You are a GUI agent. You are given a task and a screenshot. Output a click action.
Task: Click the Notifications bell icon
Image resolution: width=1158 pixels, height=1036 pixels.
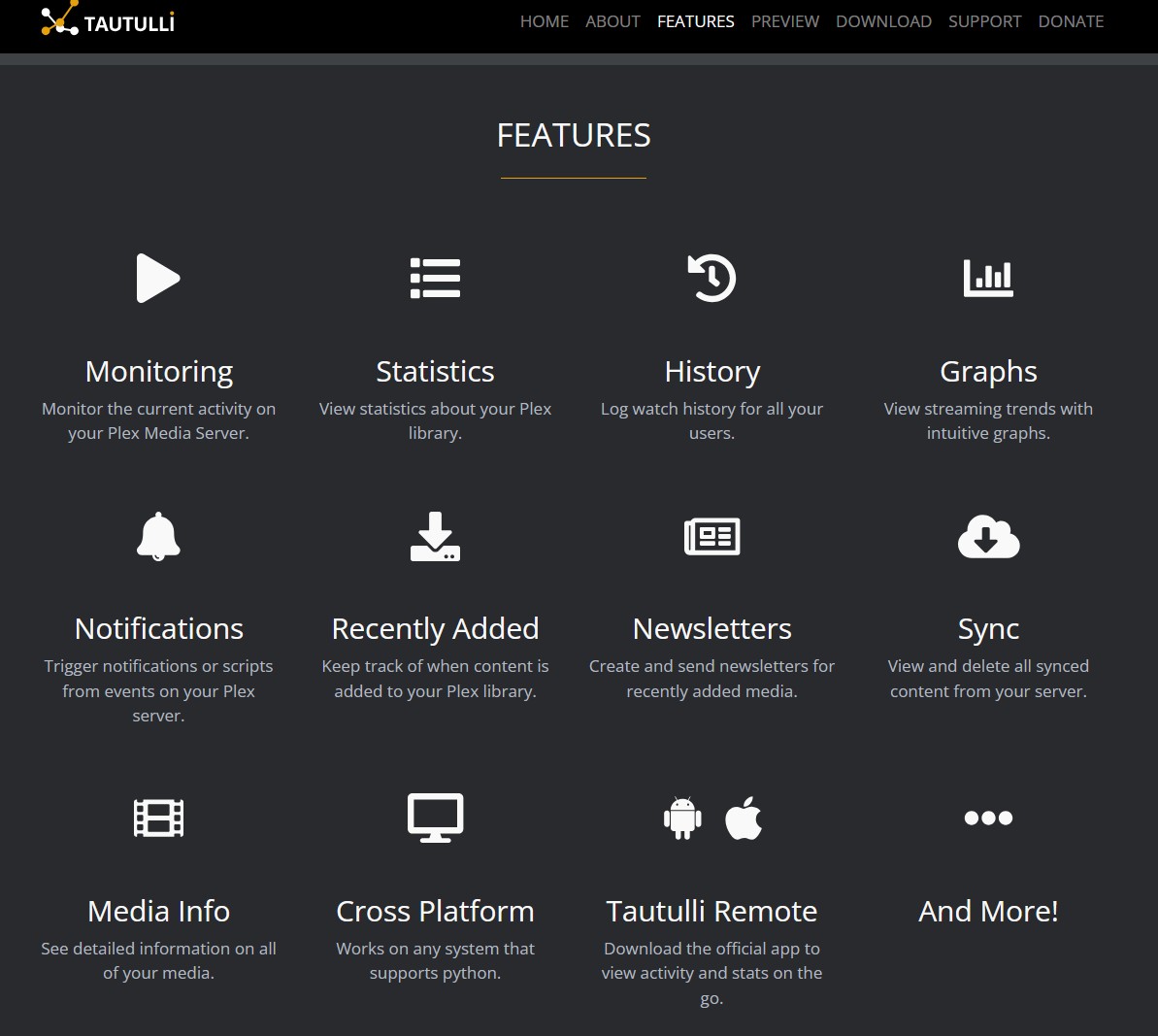(x=158, y=537)
